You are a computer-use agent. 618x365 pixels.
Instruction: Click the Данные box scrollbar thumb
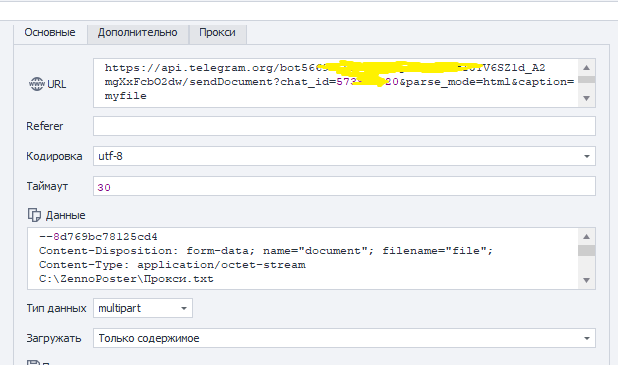(x=586, y=250)
